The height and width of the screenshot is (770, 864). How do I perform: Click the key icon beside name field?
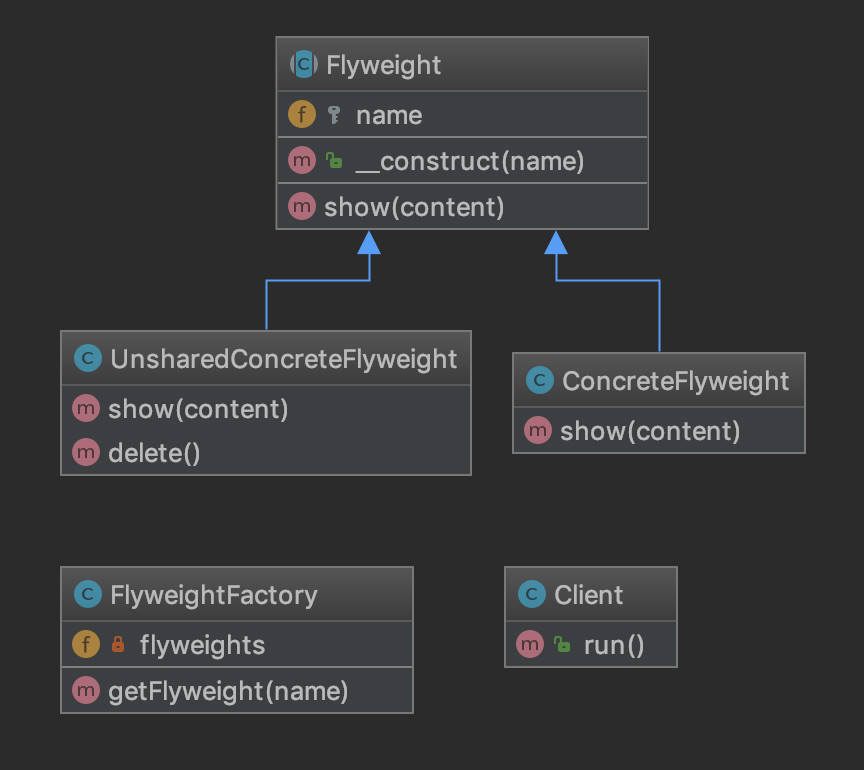(334, 115)
